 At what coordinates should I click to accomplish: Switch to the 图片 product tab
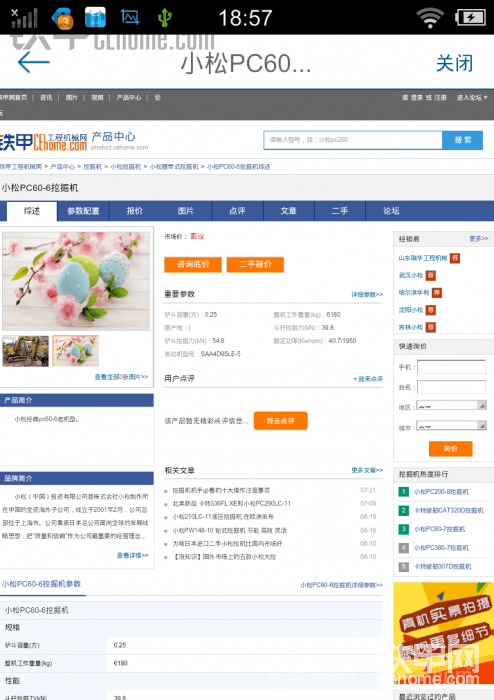coord(186,211)
